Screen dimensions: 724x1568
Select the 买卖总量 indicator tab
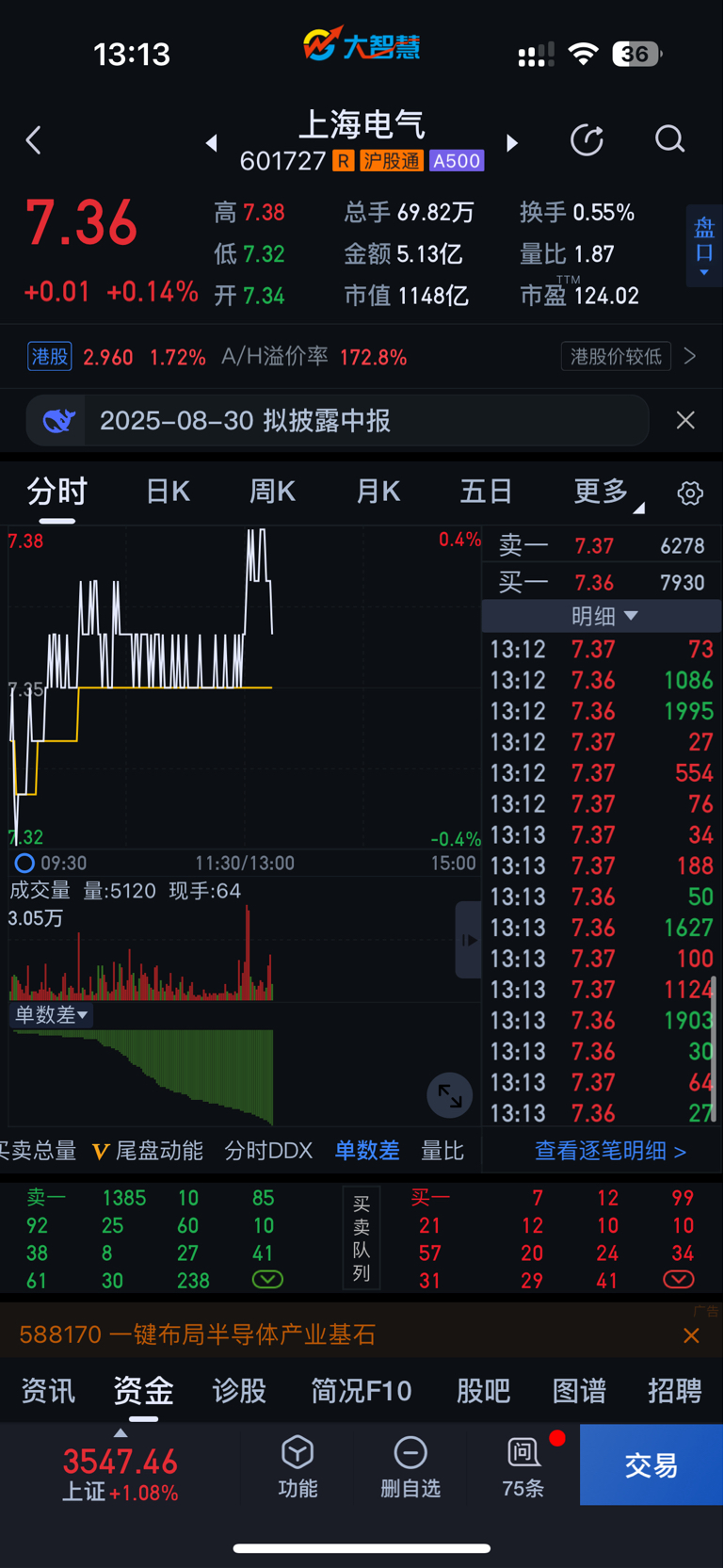click(x=38, y=1151)
